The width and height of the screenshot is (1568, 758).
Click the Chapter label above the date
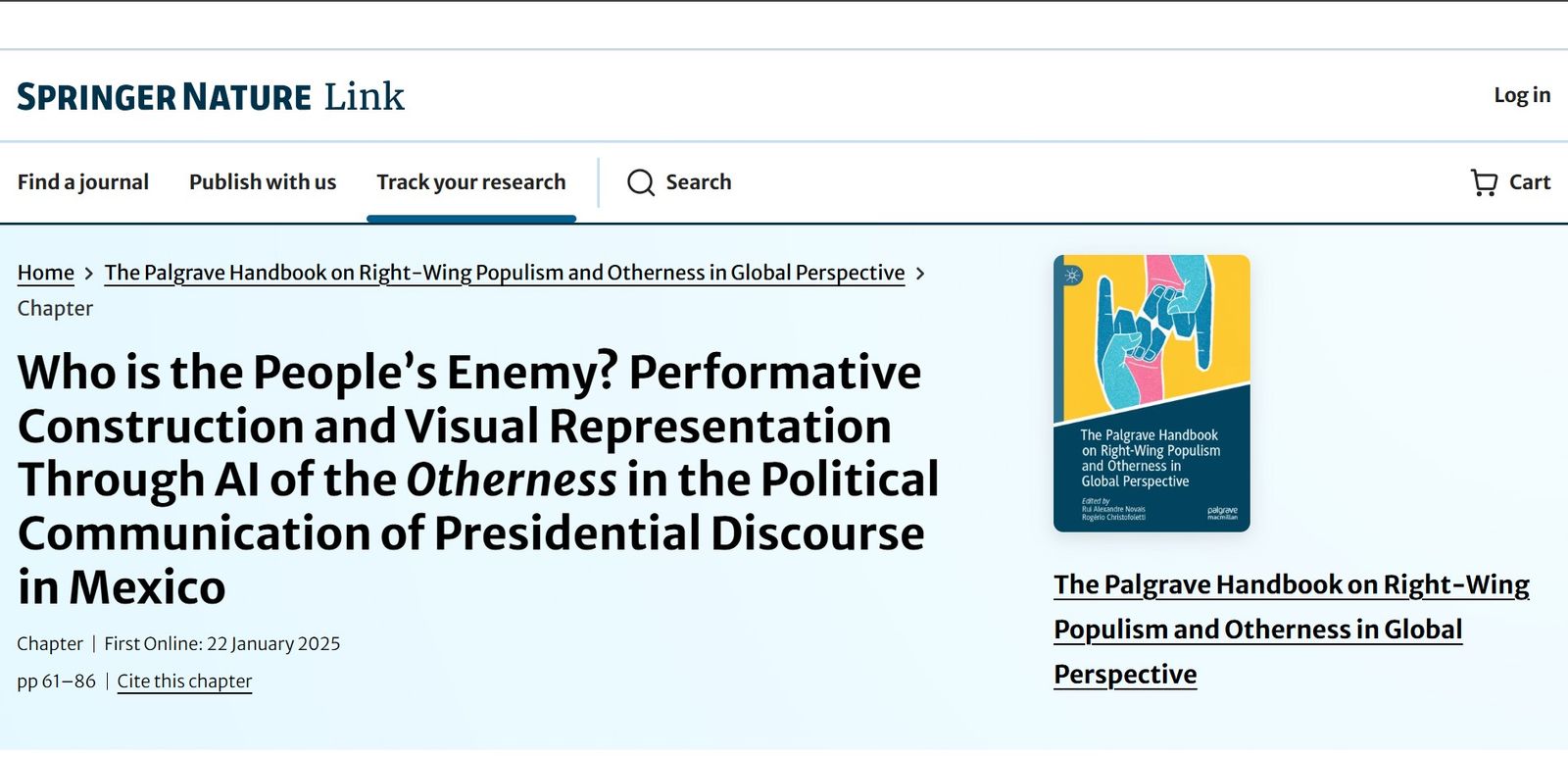click(x=50, y=643)
